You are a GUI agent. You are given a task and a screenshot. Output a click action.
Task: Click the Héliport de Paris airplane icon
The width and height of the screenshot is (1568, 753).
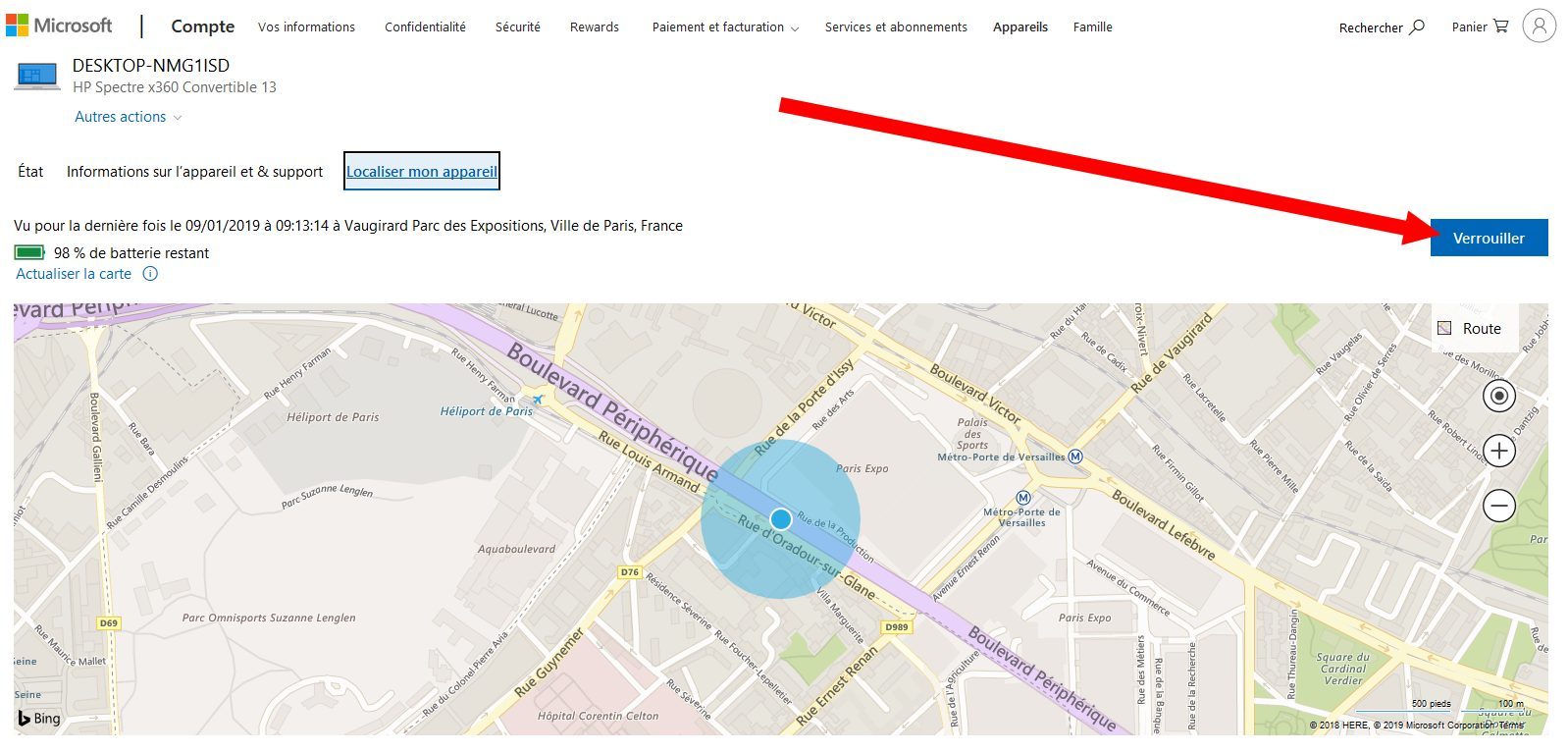click(x=537, y=400)
